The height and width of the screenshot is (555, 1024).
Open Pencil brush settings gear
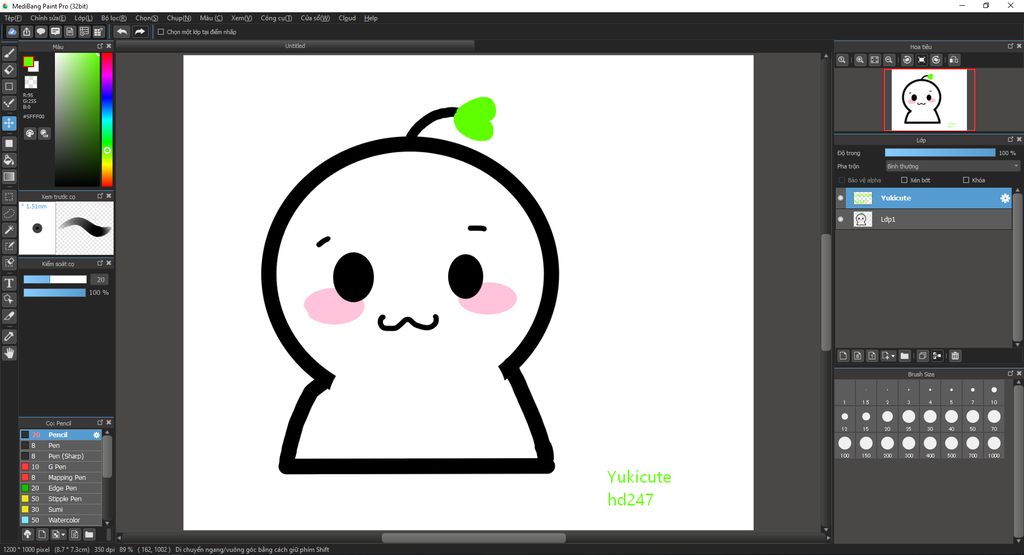pos(97,435)
